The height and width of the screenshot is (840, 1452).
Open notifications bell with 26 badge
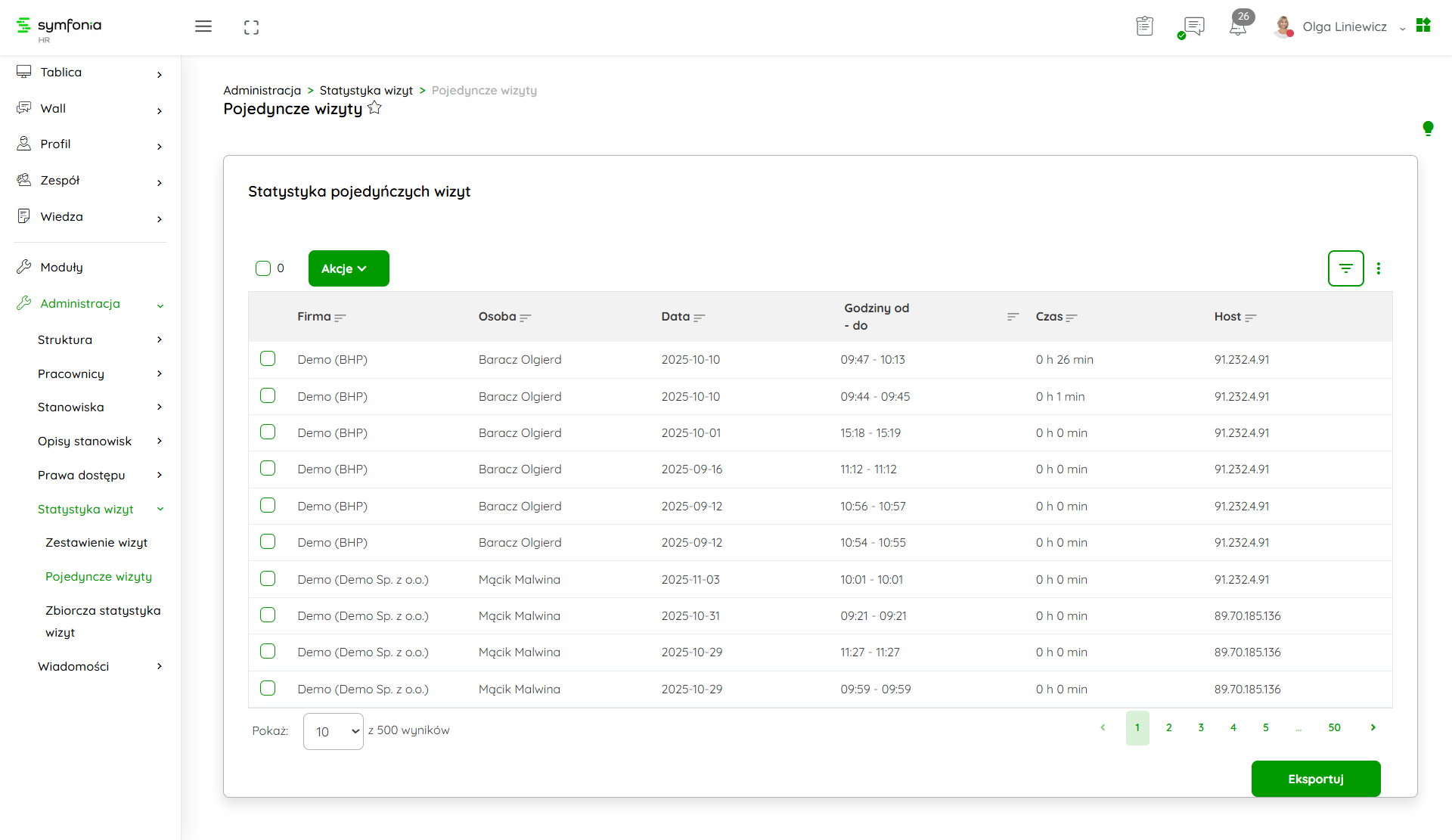(1238, 26)
